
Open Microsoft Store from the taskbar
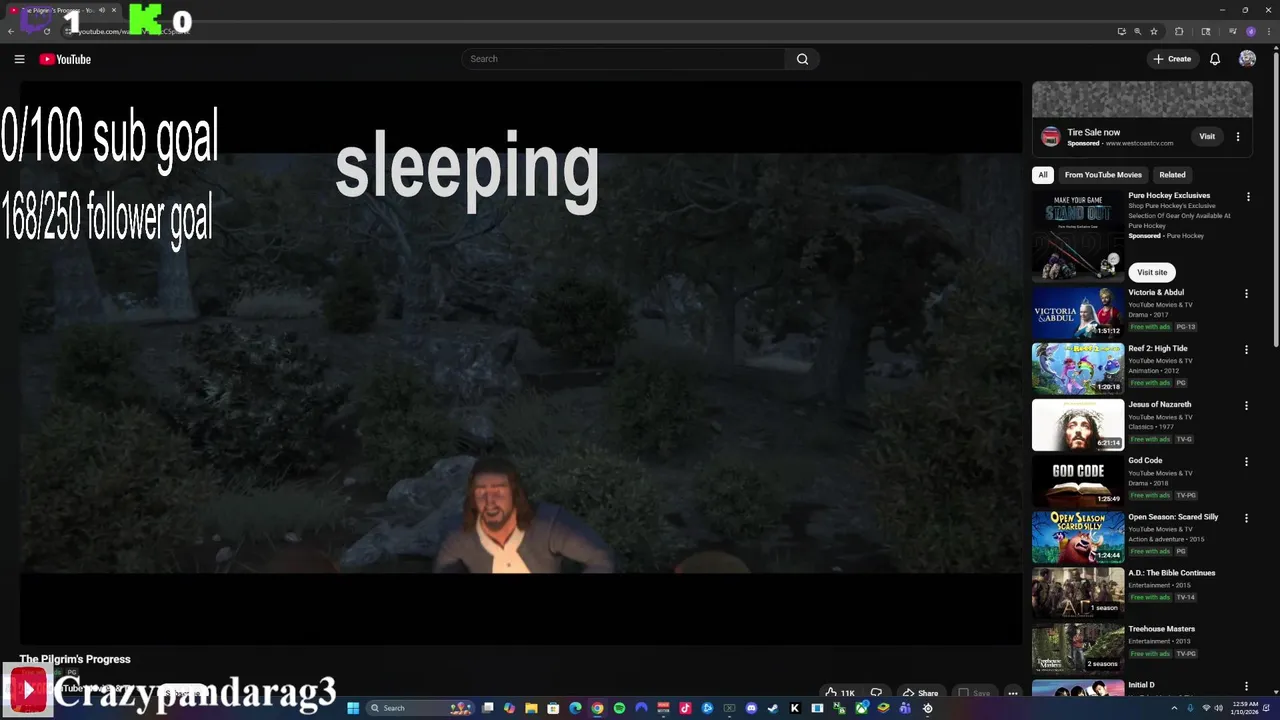click(x=553, y=708)
